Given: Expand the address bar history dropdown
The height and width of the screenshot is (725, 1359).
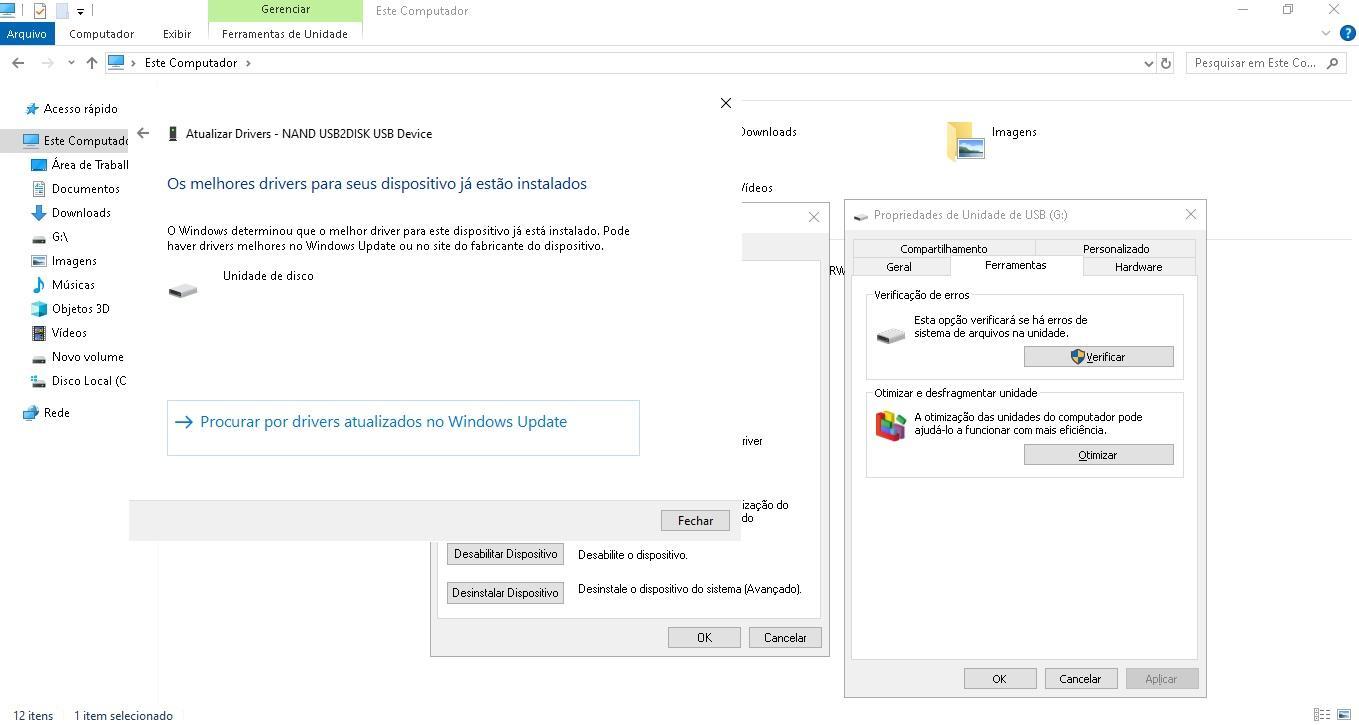Looking at the screenshot, I should [1148, 63].
